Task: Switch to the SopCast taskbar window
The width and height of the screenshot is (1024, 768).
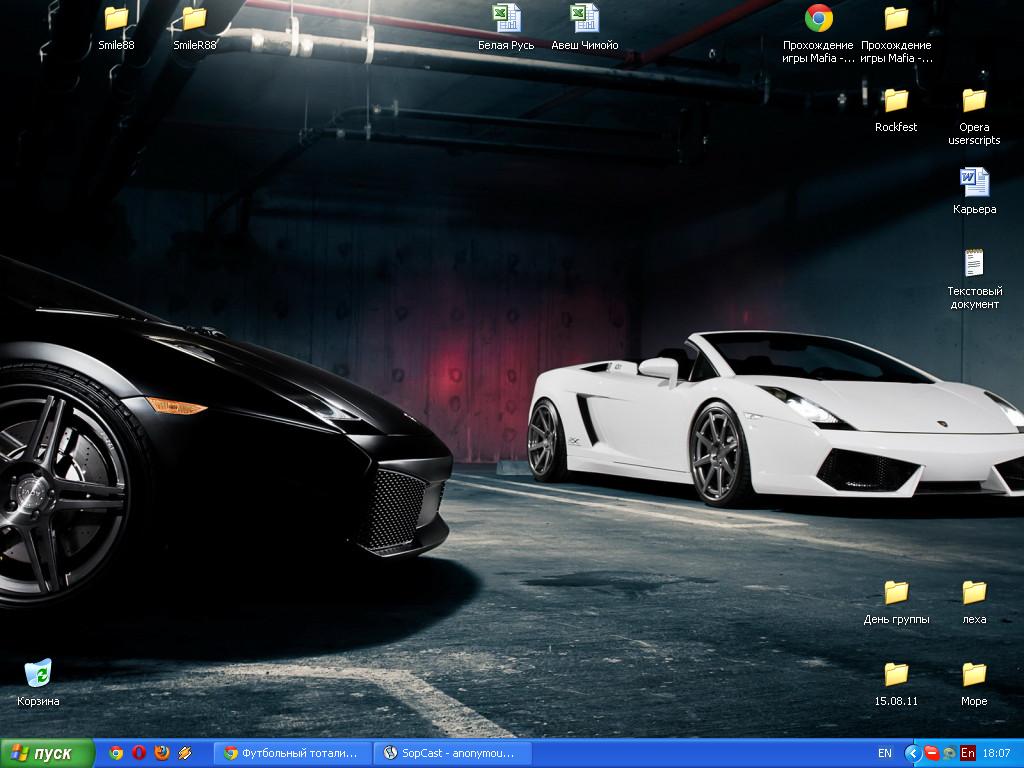Action: (x=451, y=753)
